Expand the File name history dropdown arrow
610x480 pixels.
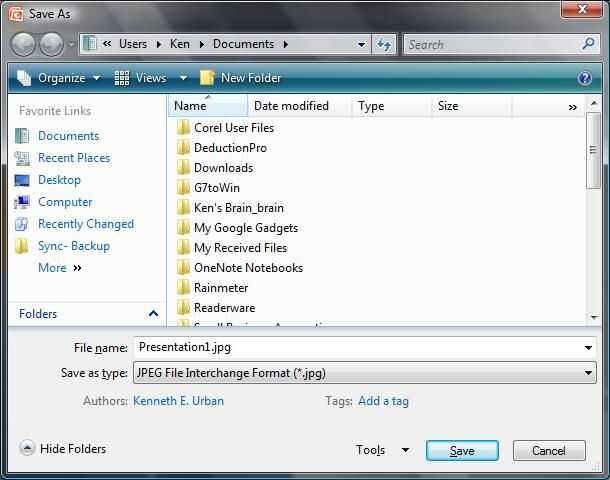pos(588,347)
